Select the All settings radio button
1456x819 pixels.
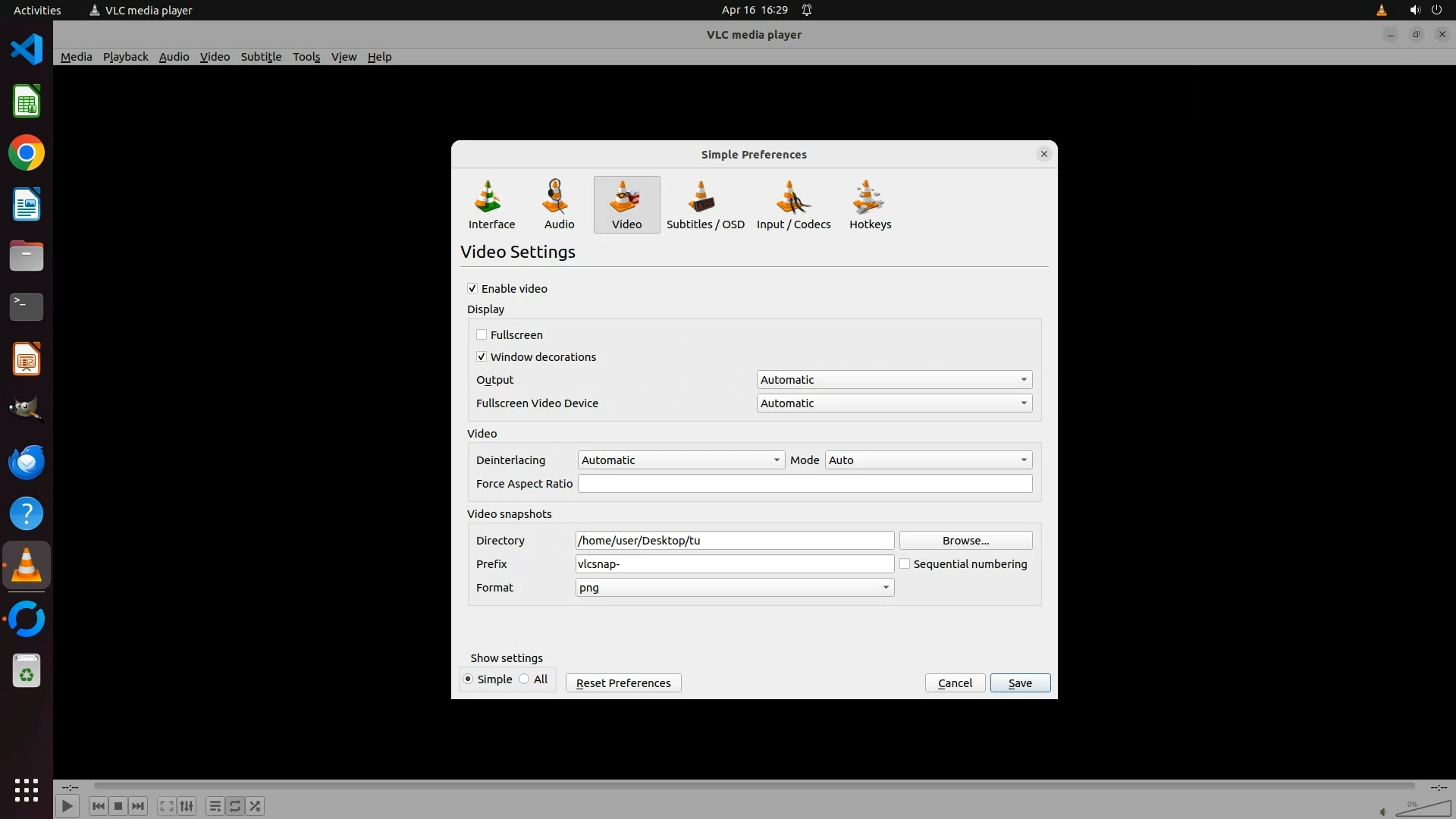pos(525,679)
